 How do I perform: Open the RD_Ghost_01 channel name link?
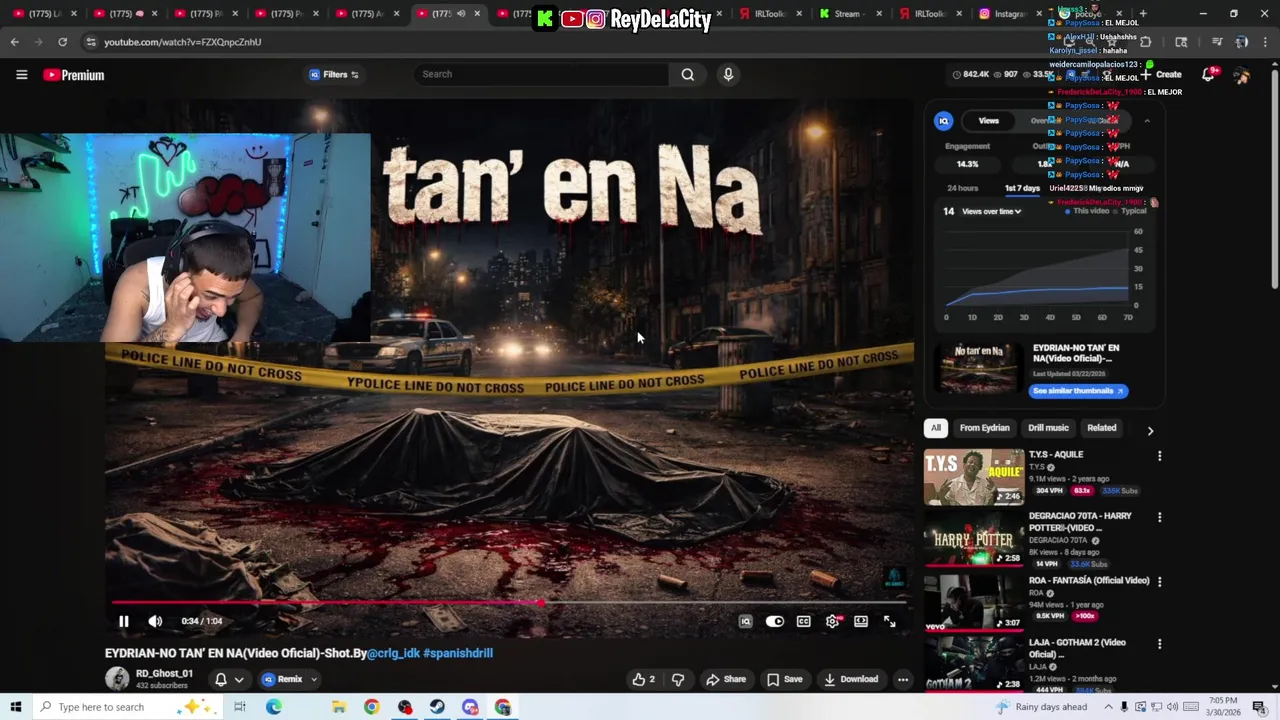pyautogui.click(x=164, y=673)
